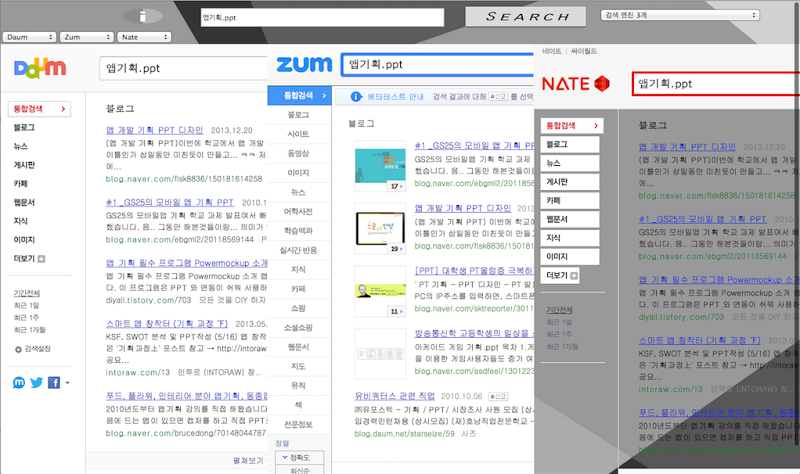Open the Daum search engine dropdown

pos(29,37)
